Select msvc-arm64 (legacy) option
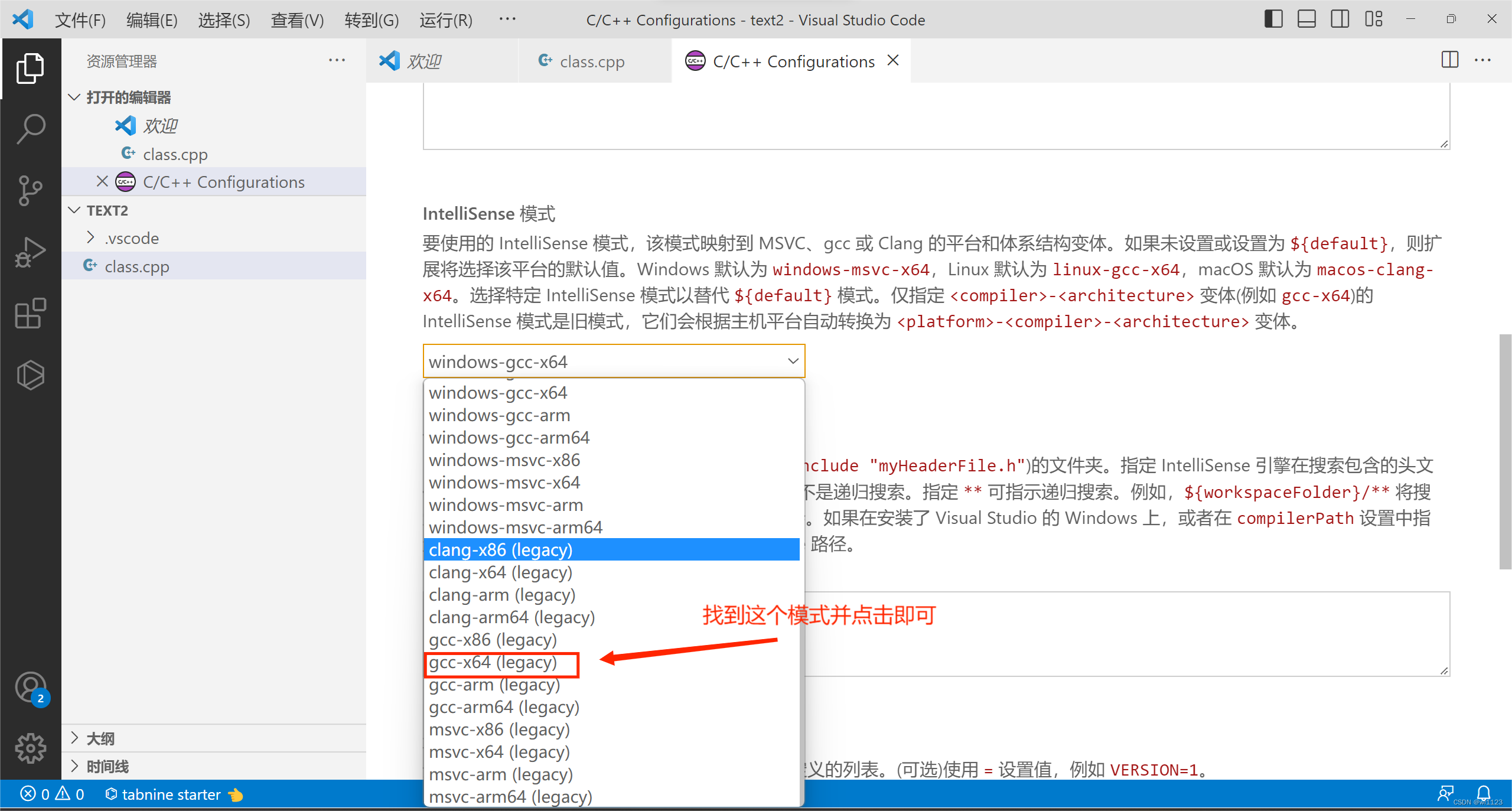The height and width of the screenshot is (811, 1512). (612, 796)
